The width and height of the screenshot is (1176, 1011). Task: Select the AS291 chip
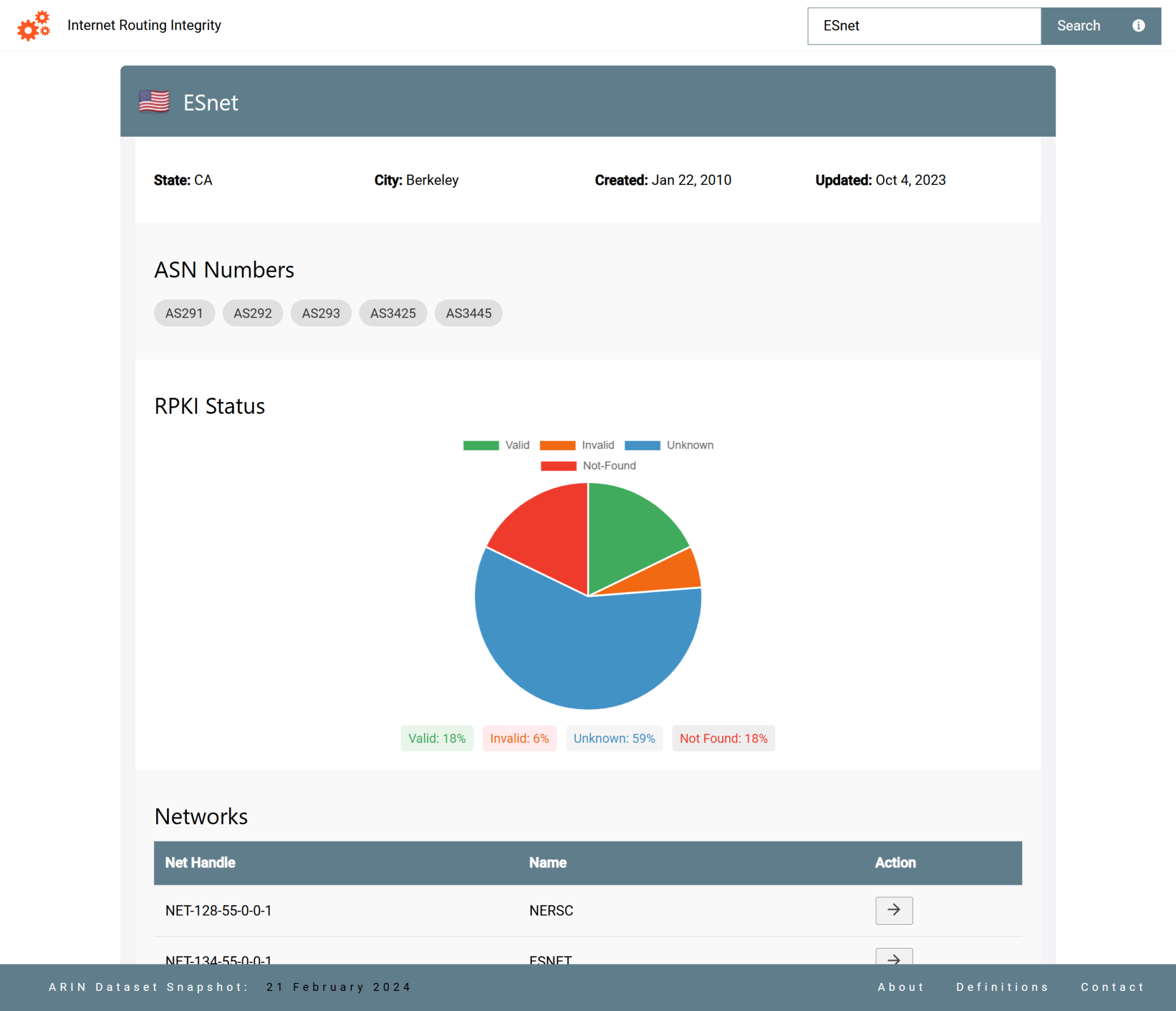tap(184, 313)
